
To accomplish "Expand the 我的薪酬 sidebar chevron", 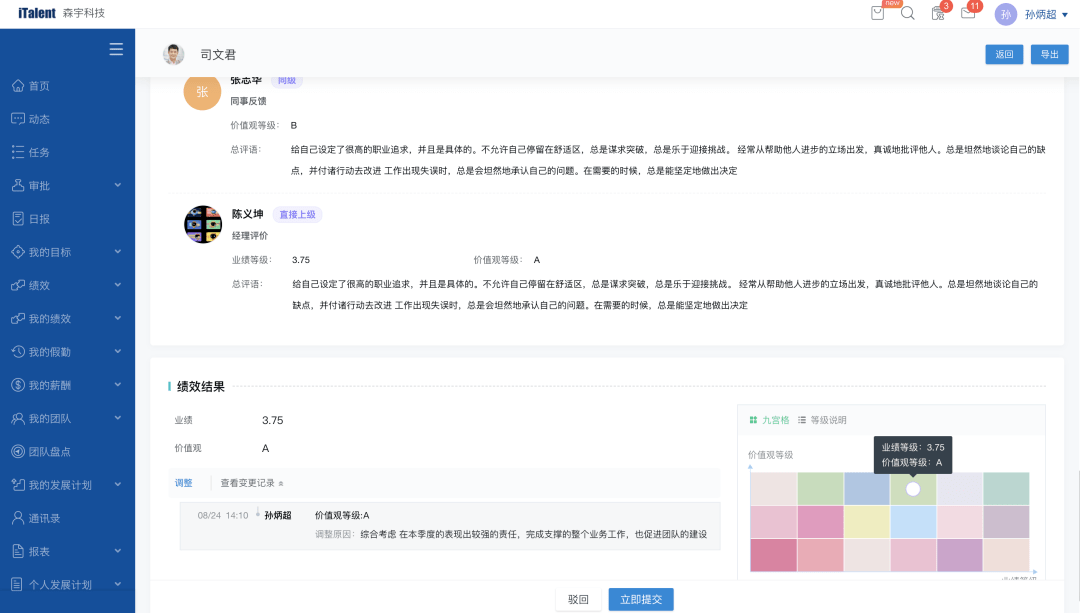I will pos(118,385).
